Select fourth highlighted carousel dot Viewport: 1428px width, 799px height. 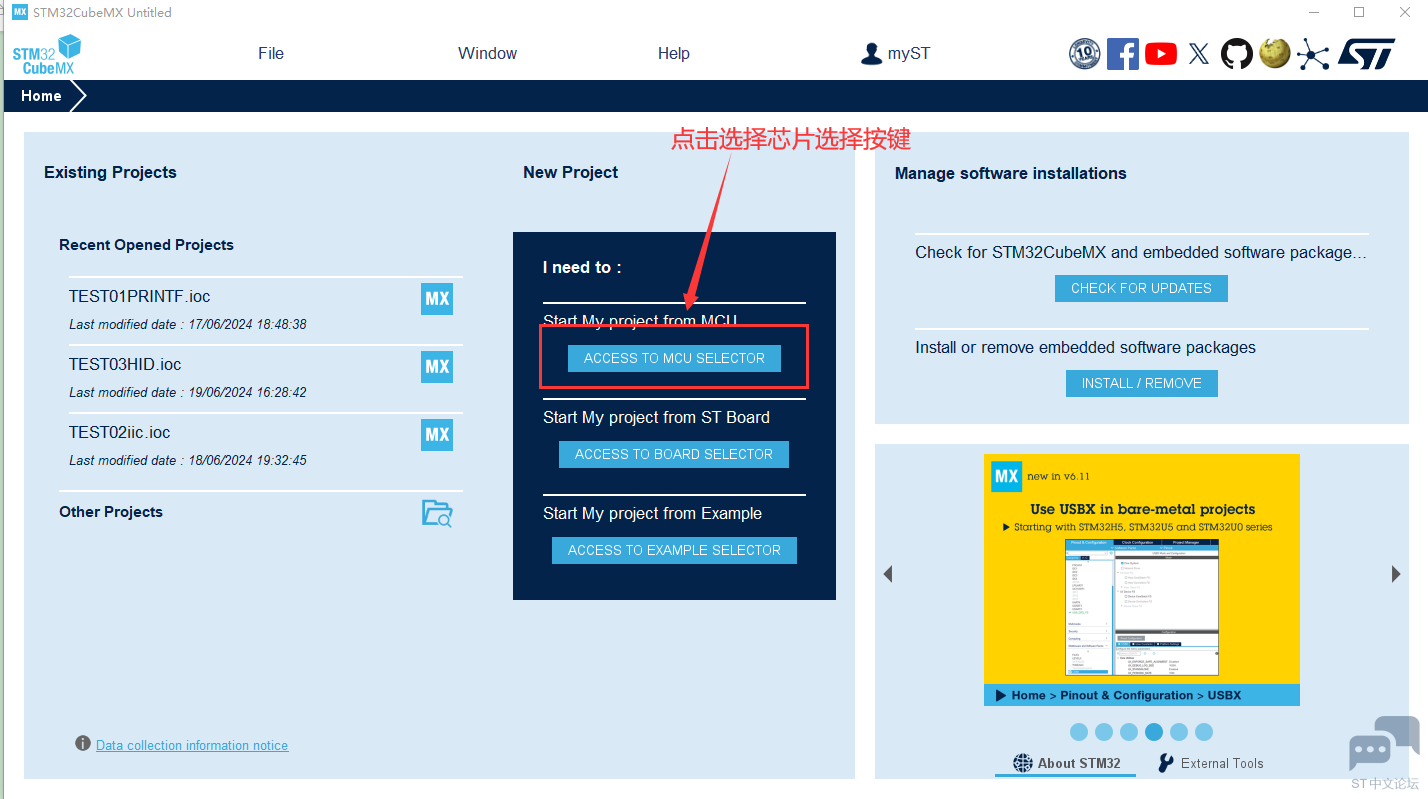click(1154, 732)
